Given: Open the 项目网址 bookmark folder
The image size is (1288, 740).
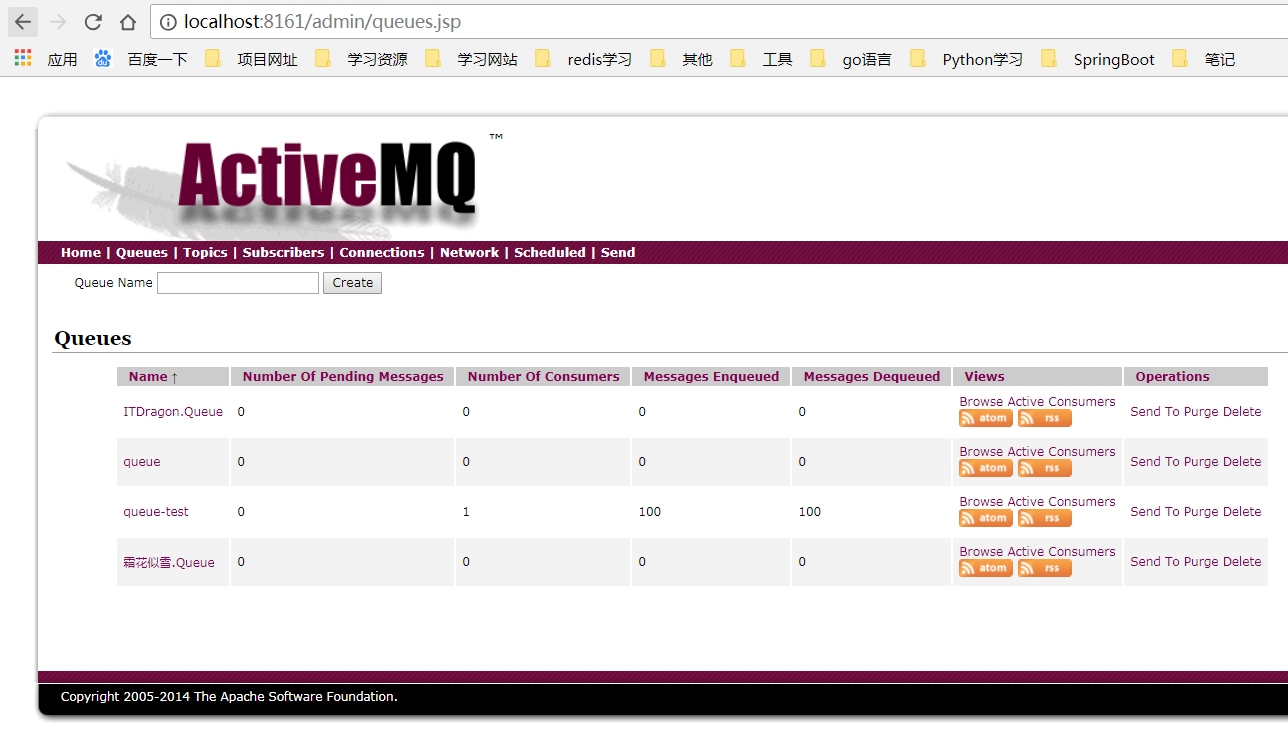Looking at the screenshot, I should click(x=251, y=59).
